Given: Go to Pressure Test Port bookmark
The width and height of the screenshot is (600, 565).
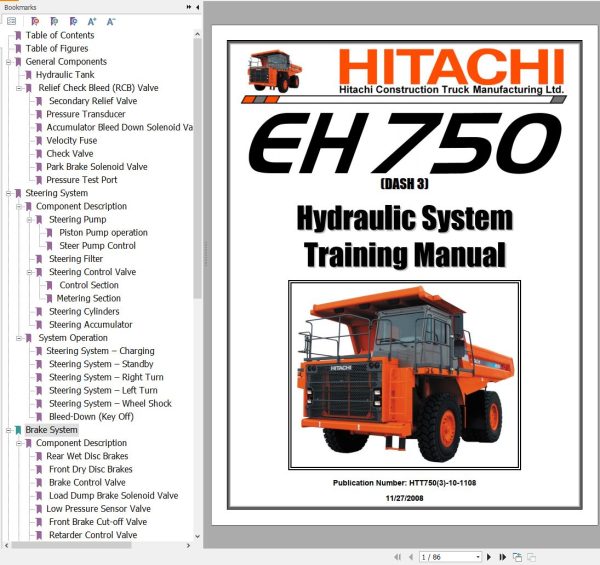Looking at the screenshot, I should (82, 180).
